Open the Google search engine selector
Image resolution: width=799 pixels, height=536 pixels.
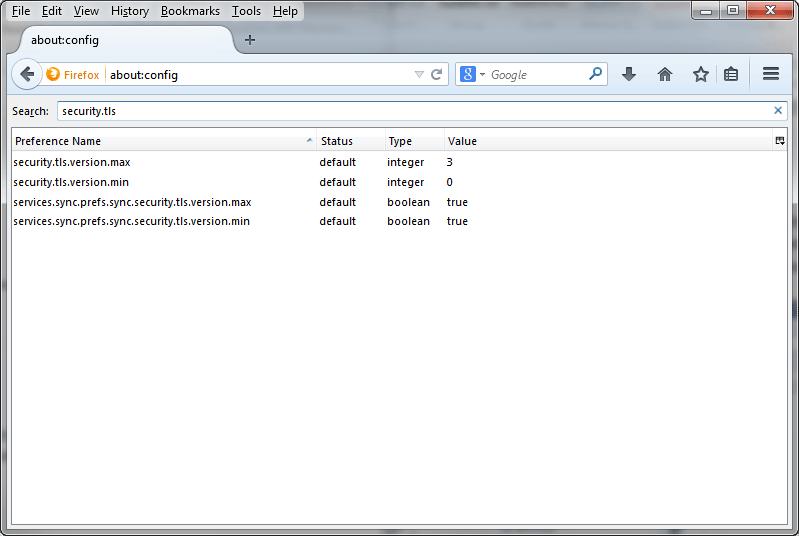pyautogui.click(x=472, y=74)
